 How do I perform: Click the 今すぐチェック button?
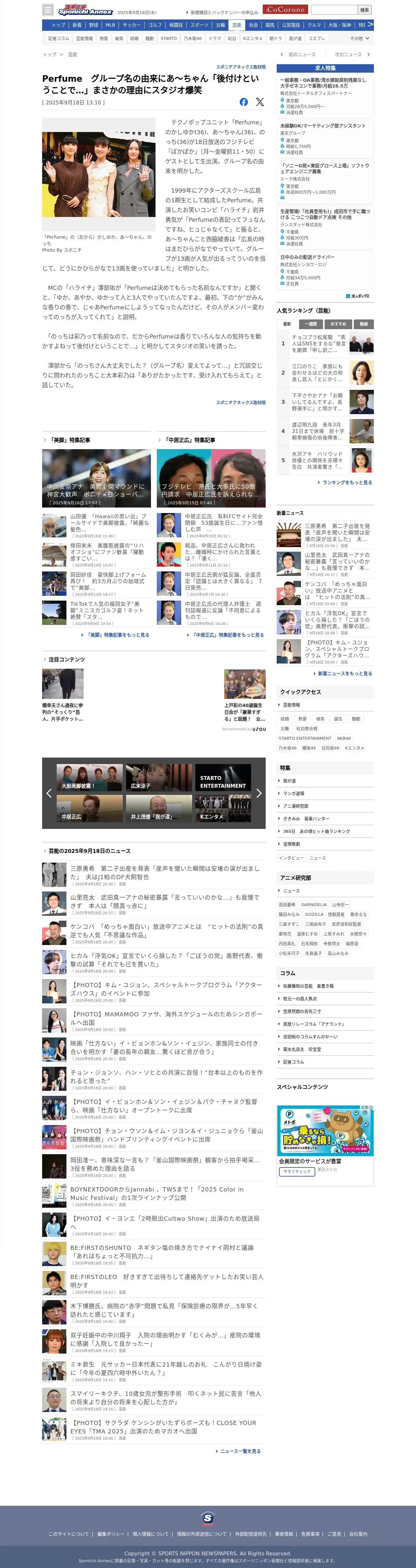click(x=297, y=1171)
